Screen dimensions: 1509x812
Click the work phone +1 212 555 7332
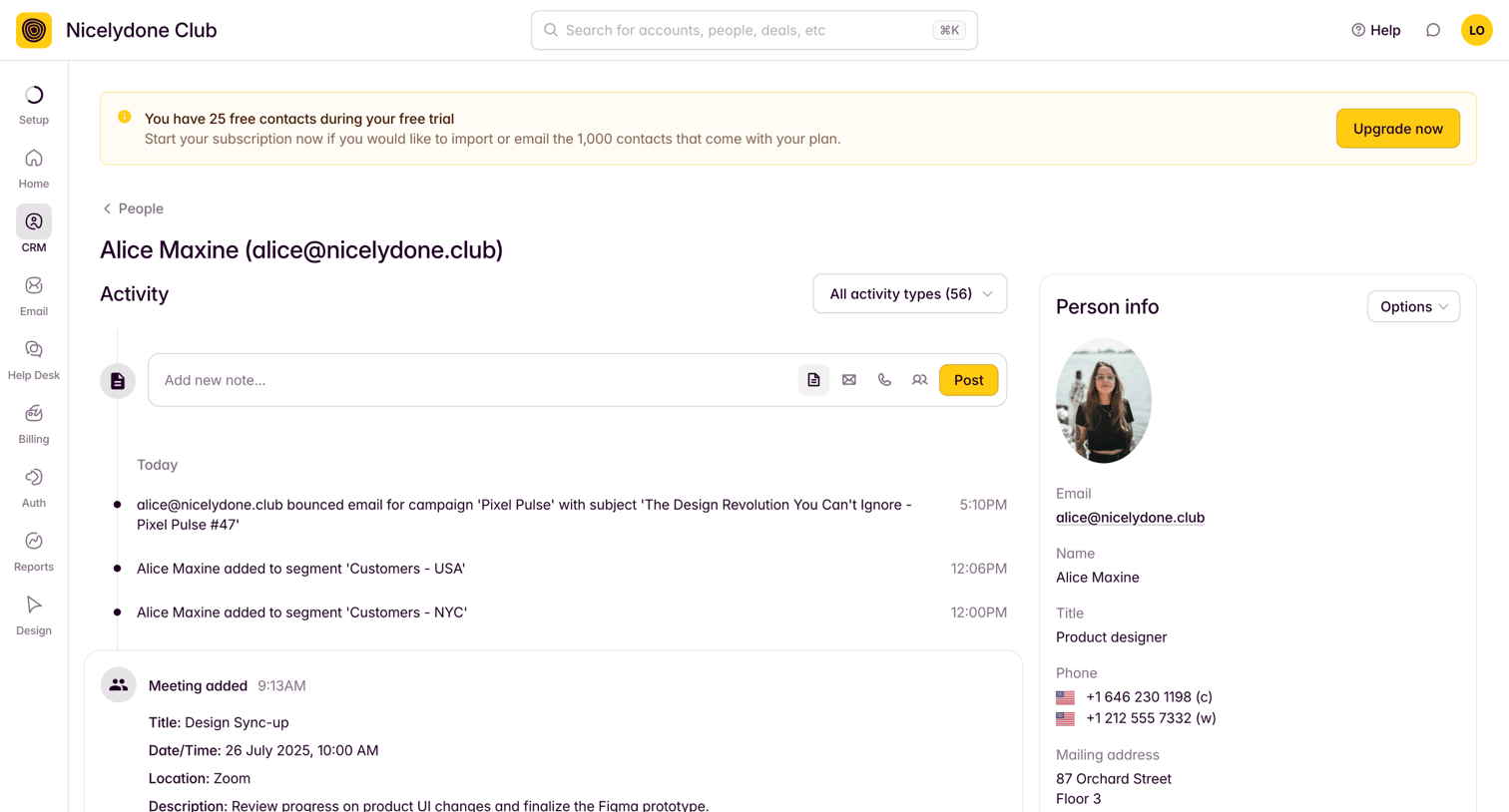pos(1151,718)
